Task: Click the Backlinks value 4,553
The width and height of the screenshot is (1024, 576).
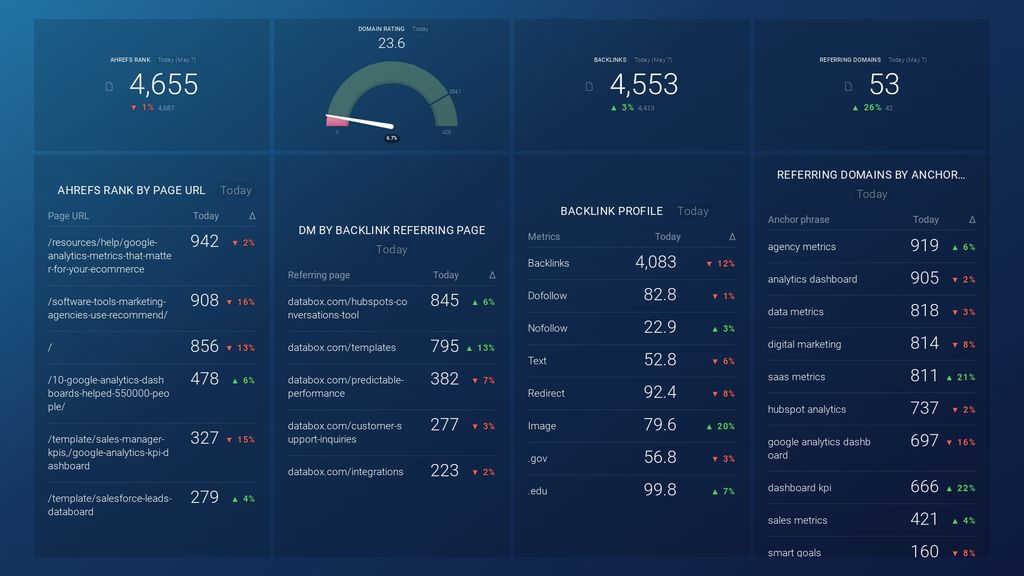Action: (x=644, y=84)
